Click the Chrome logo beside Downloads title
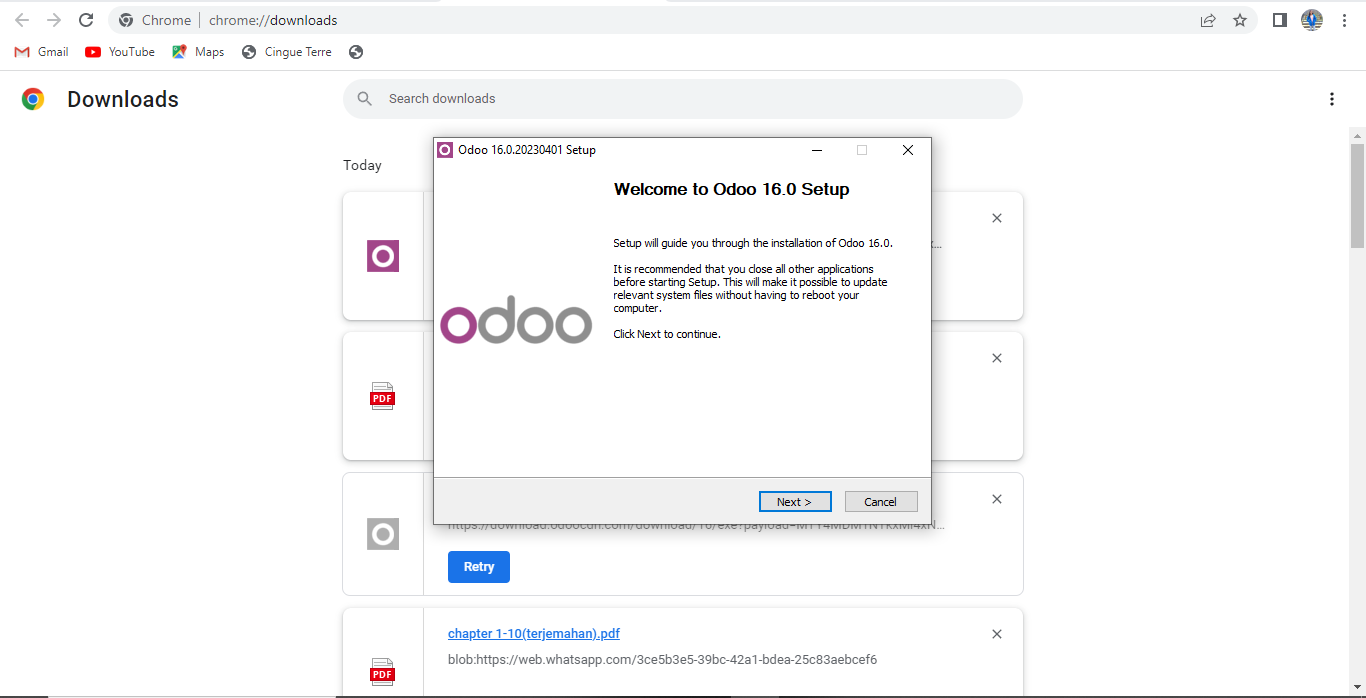Viewport: 1366px width, 698px height. click(x=33, y=99)
